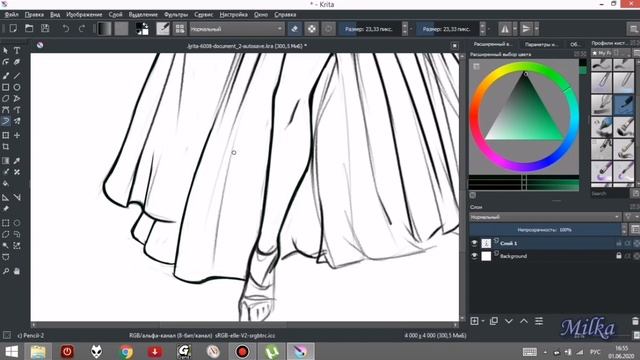This screenshot has height=360, width=640.
Task: Adjust the first brush size slider
Action: click(x=370, y=29)
